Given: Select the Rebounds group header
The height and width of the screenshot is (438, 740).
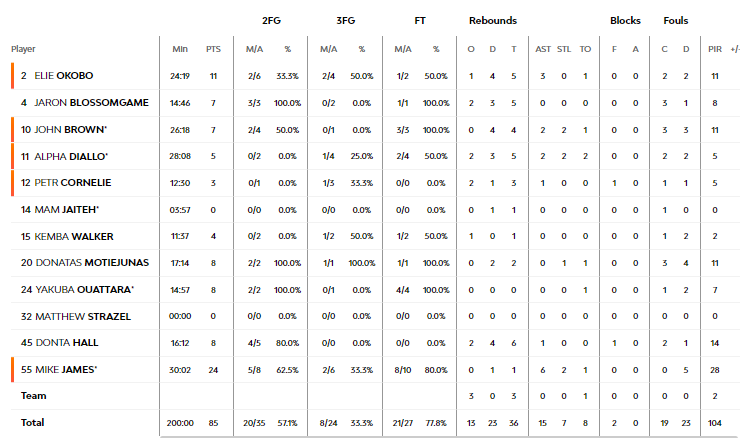Looking at the screenshot, I should click(493, 20).
